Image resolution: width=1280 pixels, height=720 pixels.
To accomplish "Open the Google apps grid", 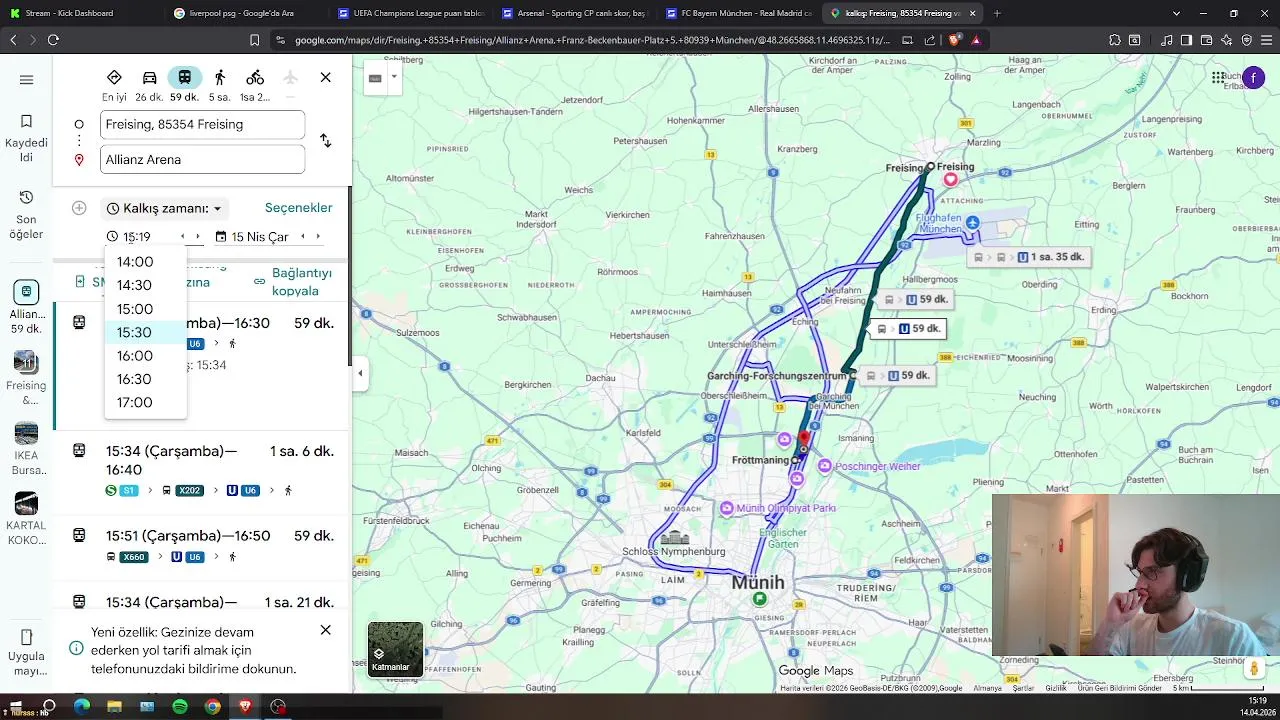I will click(1218, 78).
